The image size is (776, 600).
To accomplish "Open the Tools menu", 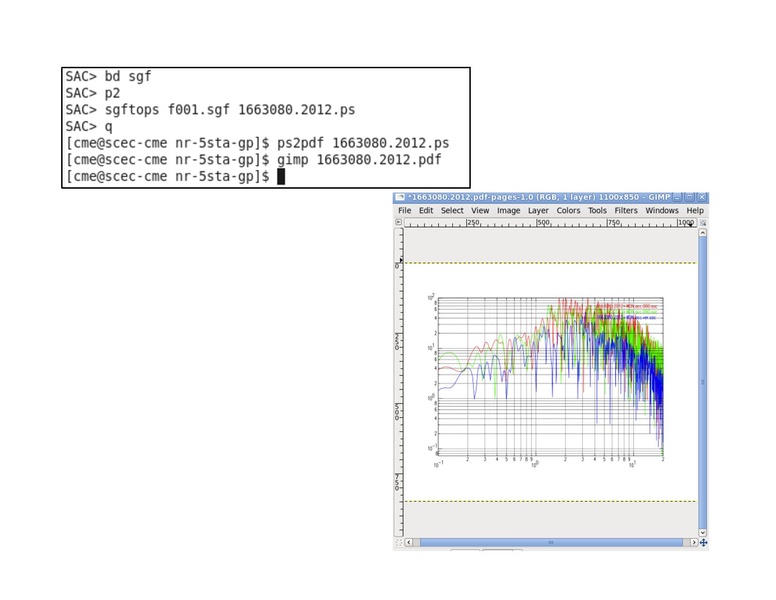I will (597, 211).
